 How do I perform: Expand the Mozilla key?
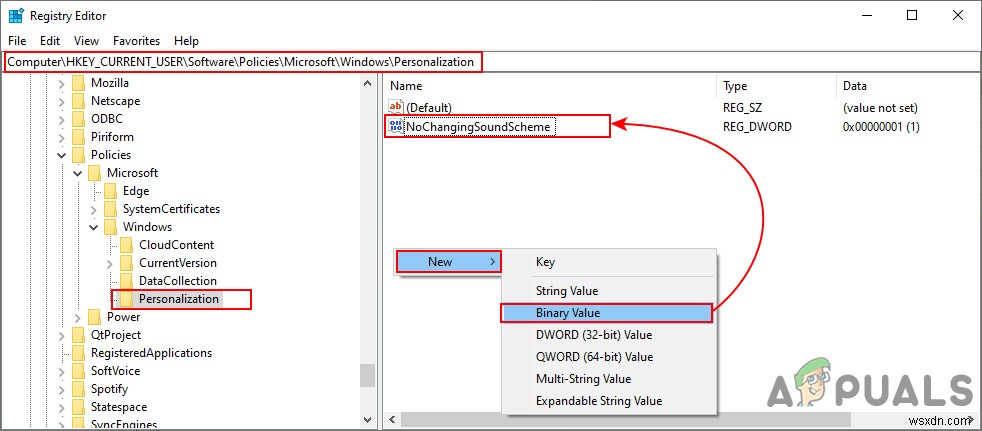click(61, 83)
